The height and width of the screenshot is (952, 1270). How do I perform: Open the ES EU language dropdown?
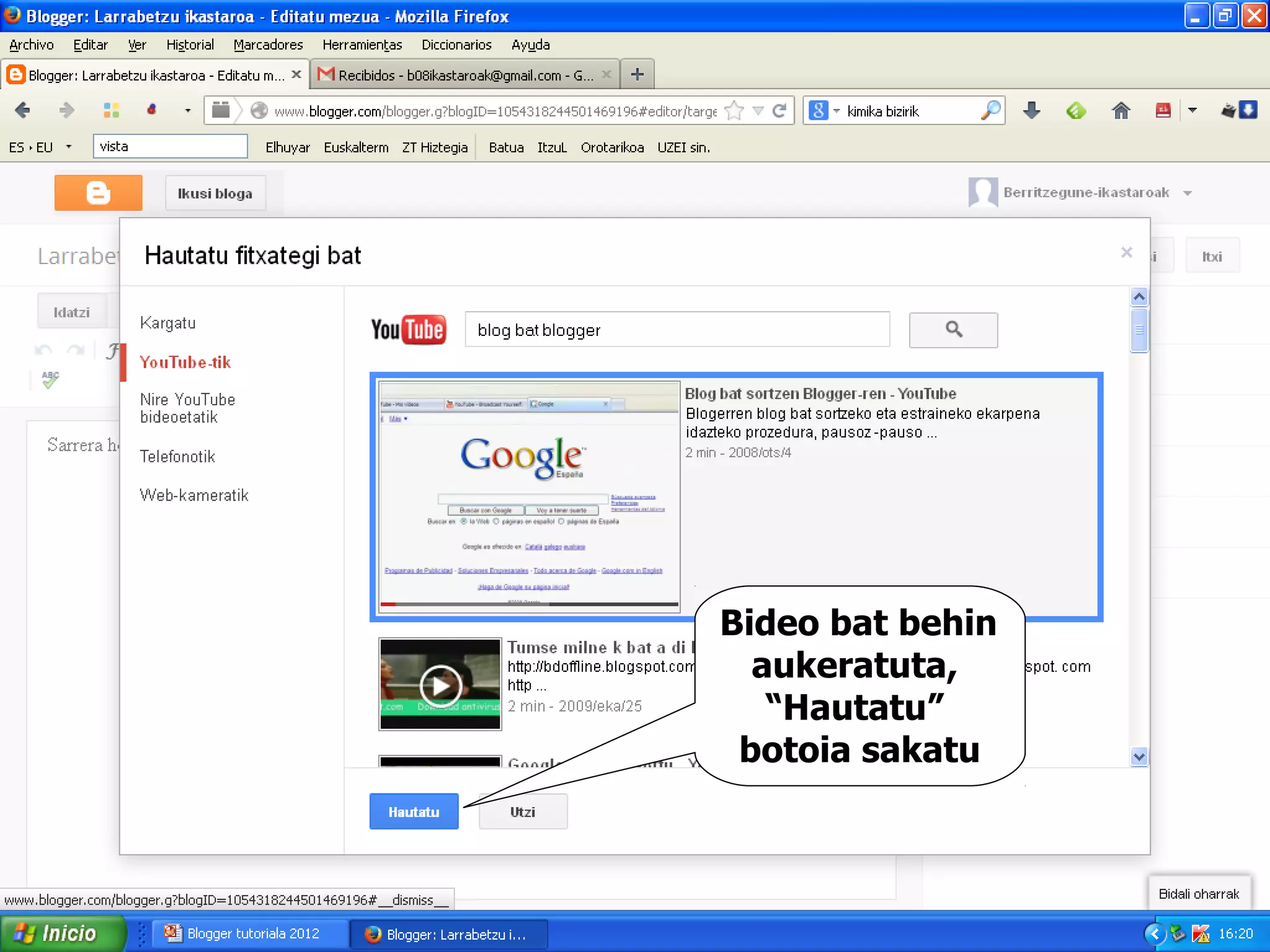click(x=69, y=147)
